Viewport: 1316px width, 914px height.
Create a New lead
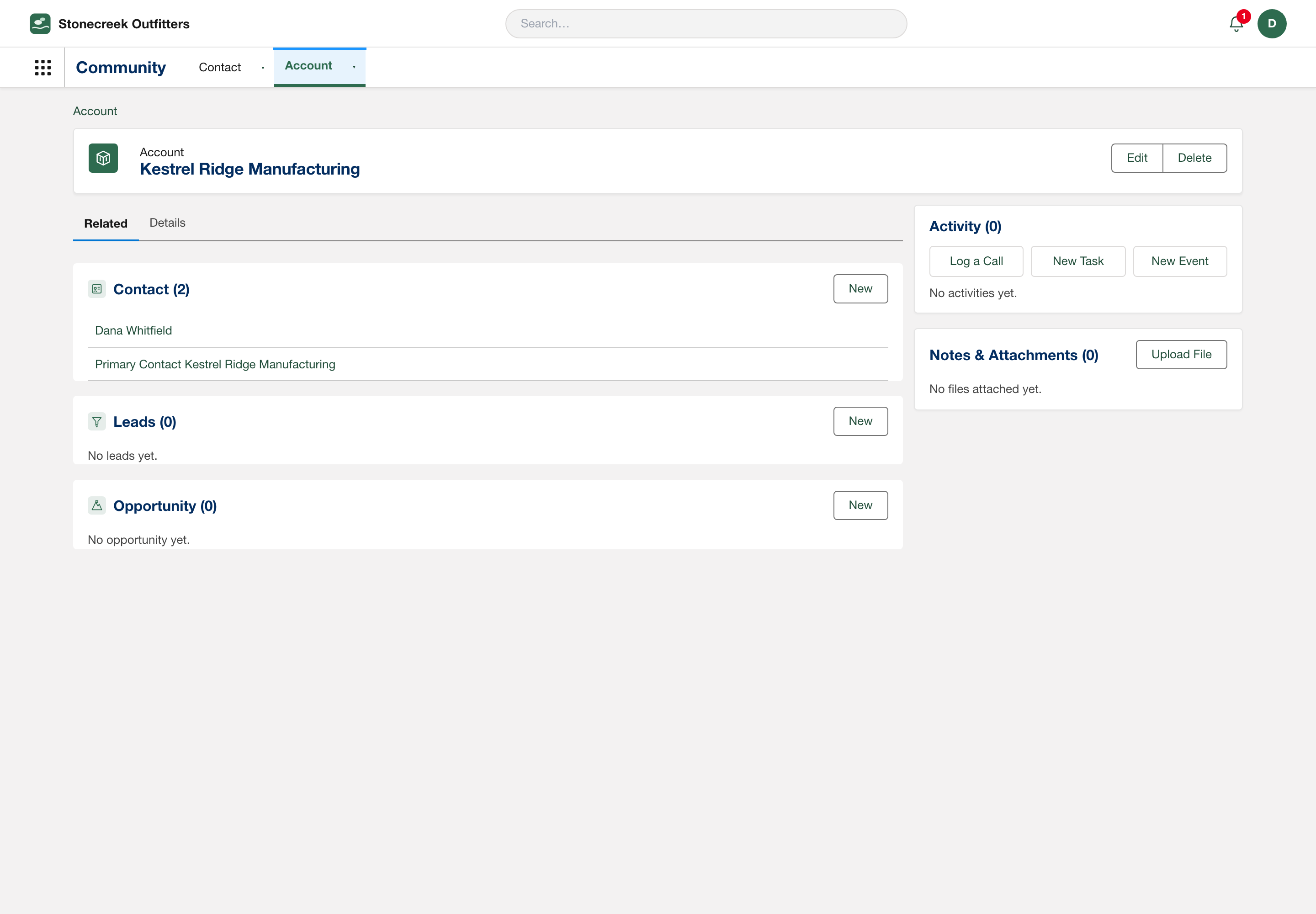pos(860,421)
